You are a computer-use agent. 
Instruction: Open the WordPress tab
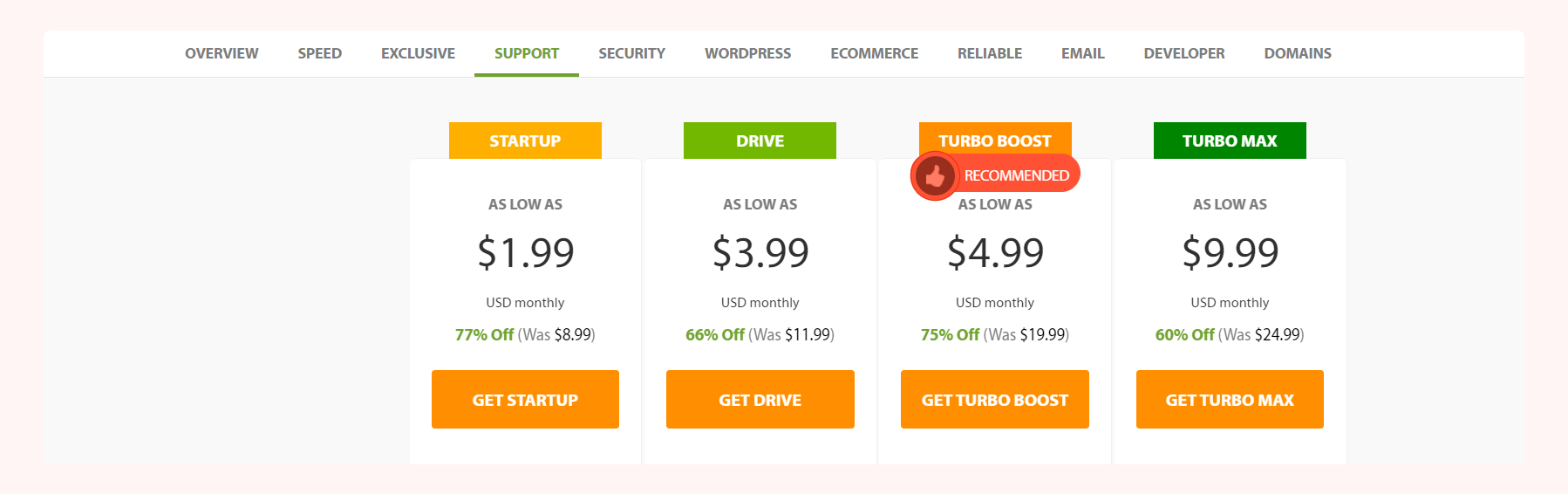748,53
